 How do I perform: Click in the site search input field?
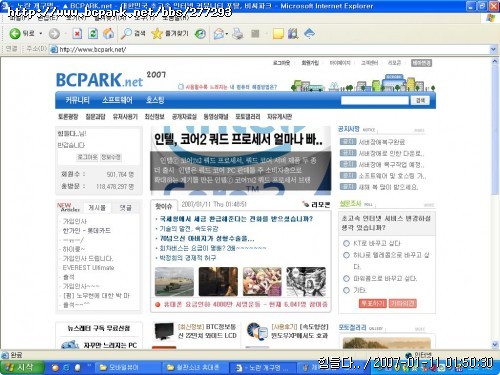(375, 100)
